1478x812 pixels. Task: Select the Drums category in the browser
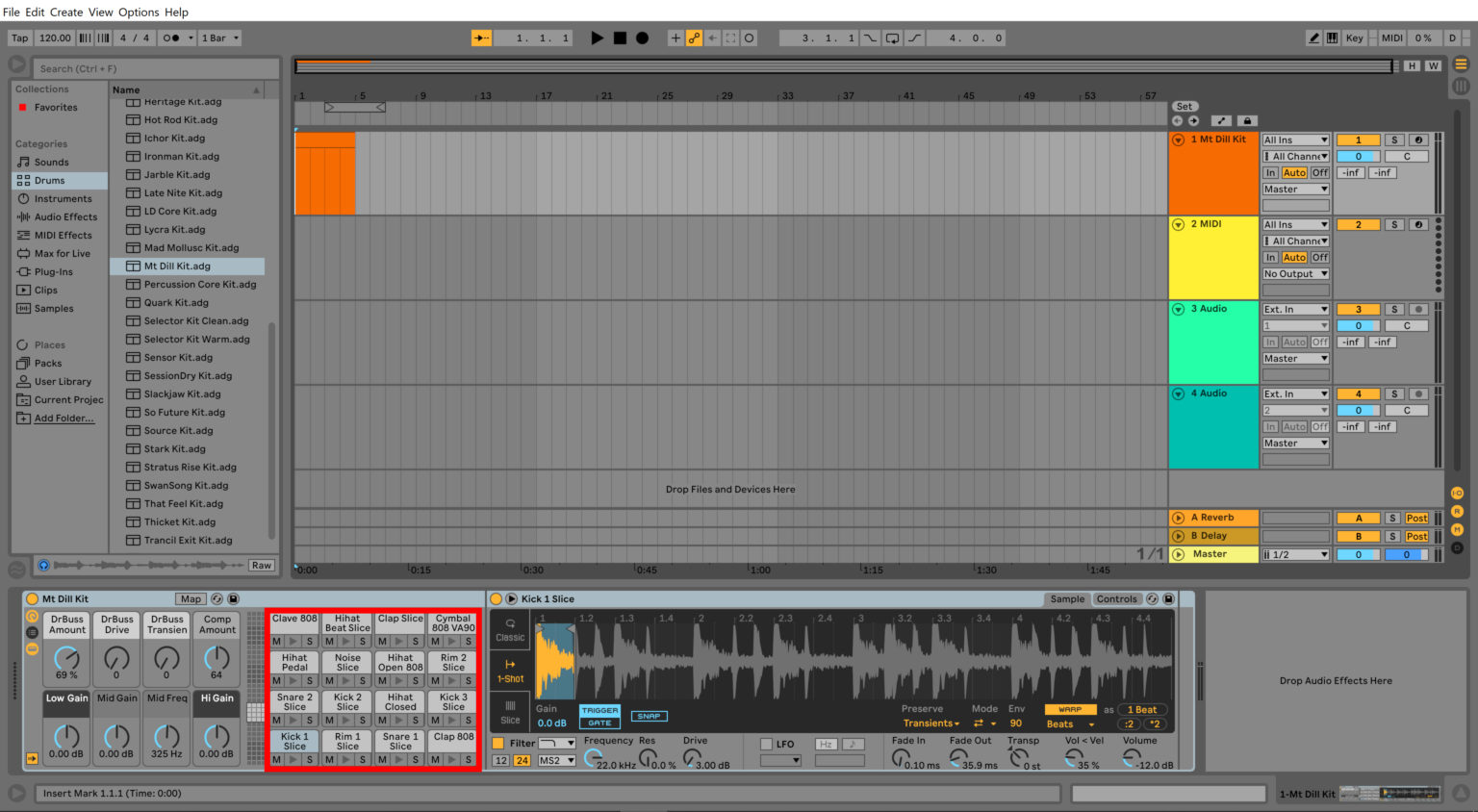pos(50,180)
